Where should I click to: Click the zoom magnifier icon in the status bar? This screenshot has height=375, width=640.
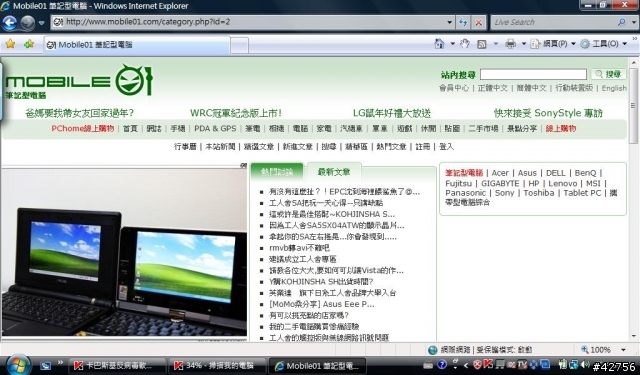[x=584, y=349]
